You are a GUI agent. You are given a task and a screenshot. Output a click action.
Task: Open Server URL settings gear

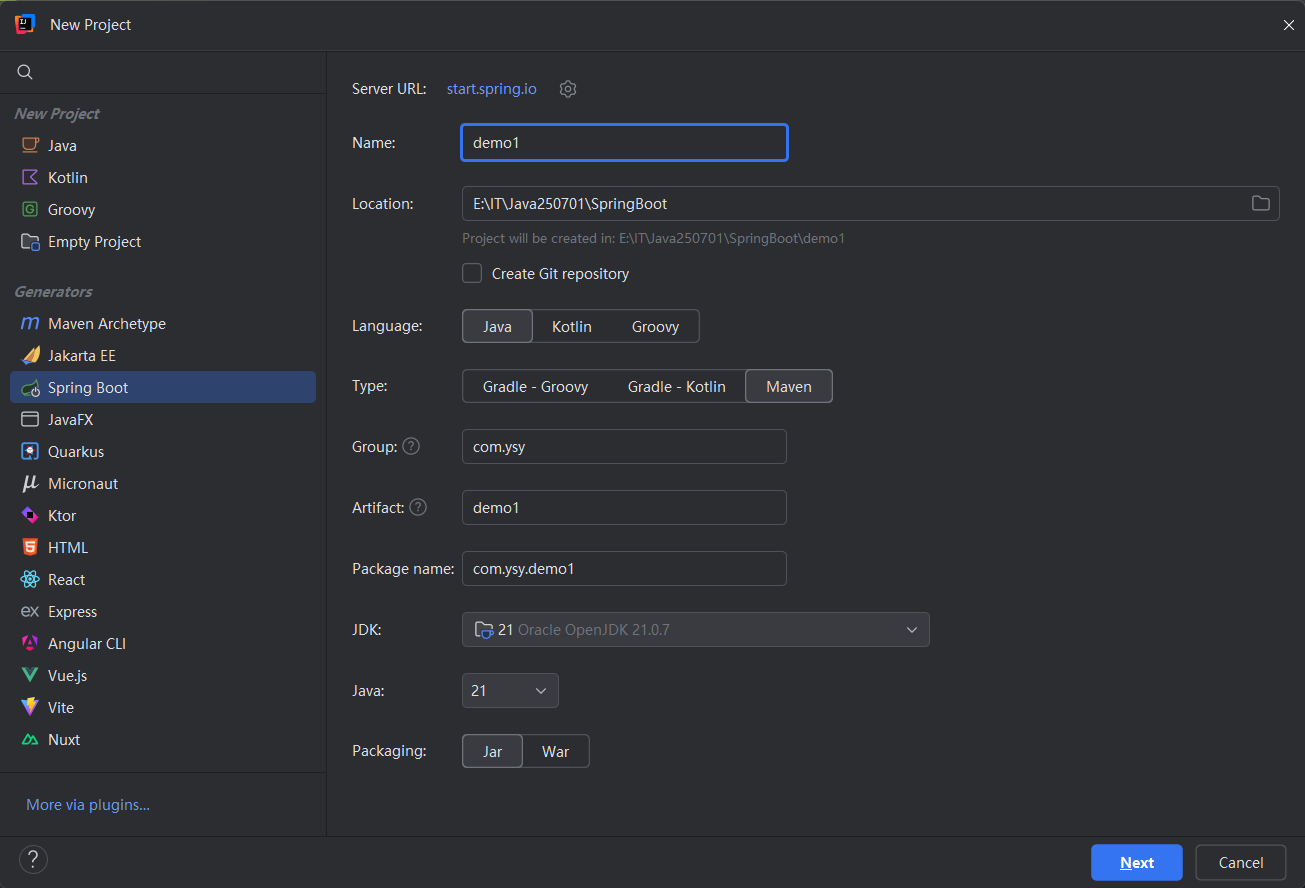tap(568, 89)
